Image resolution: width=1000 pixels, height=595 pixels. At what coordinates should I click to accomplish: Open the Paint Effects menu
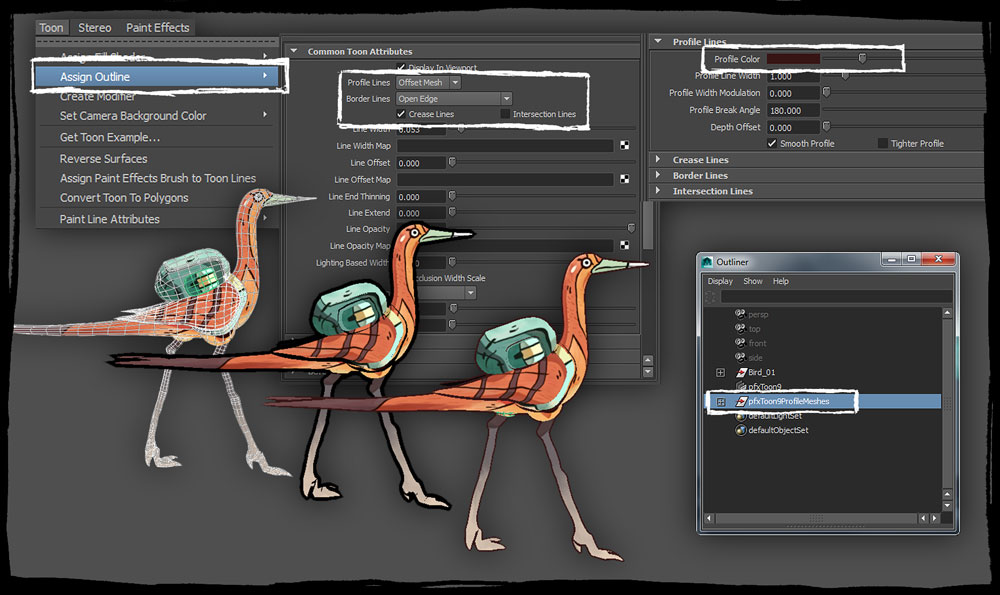158,27
